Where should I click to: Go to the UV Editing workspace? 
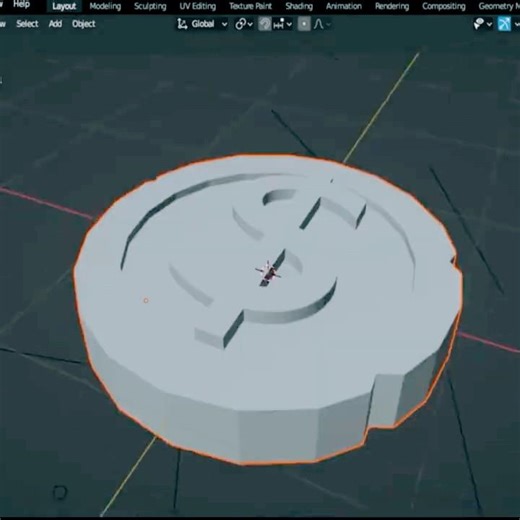[x=197, y=6]
